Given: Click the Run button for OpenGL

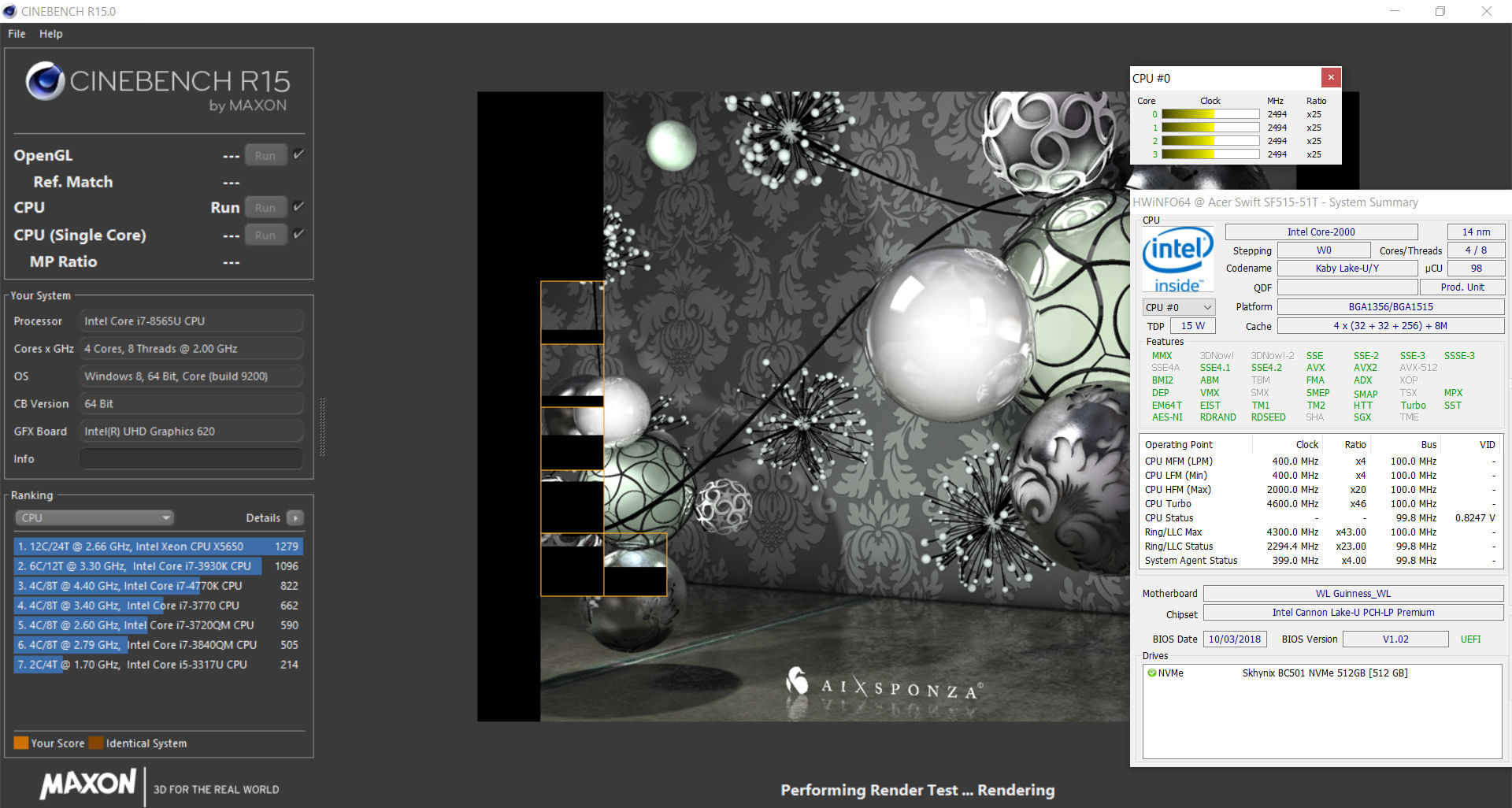Looking at the screenshot, I should tap(265, 156).
